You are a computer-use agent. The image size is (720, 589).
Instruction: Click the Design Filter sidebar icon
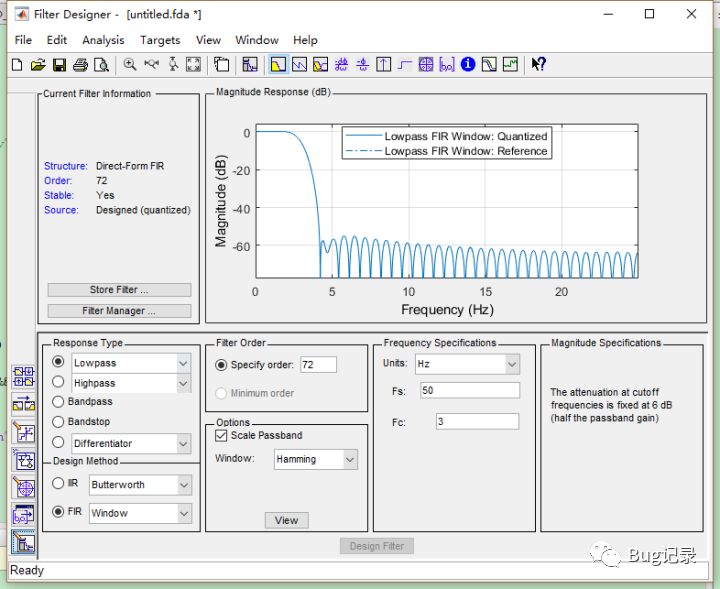point(23,543)
